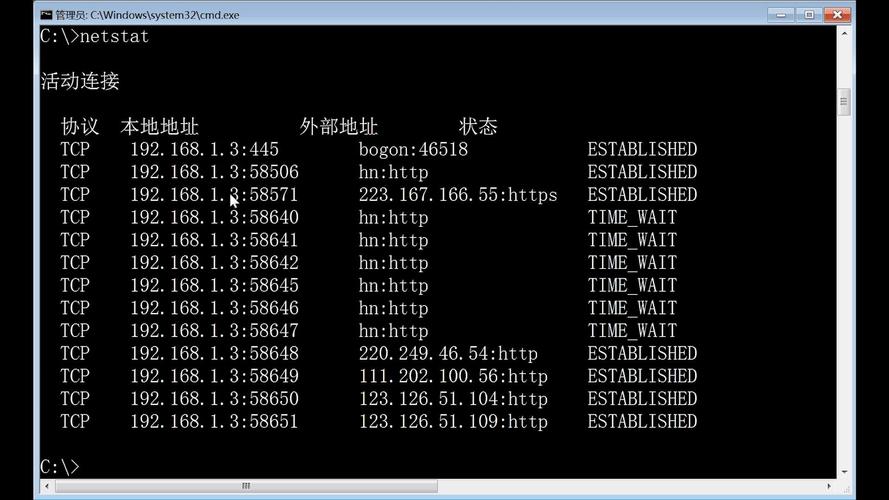Viewport: 889px width, 500px height.
Task: Minimize the command prompt window
Action: (781, 14)
